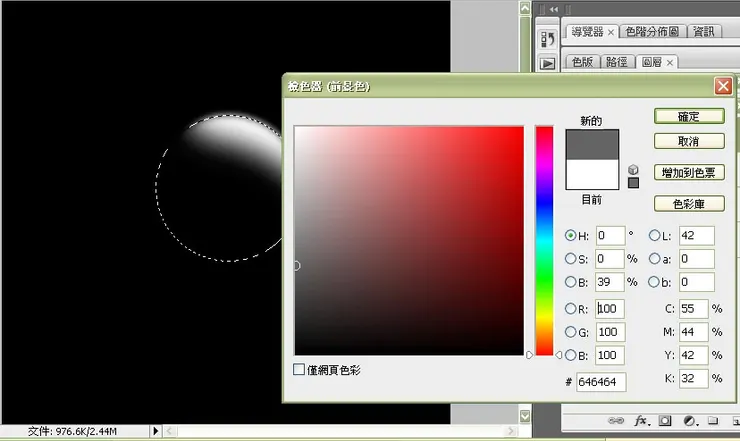Select the blue channel B radio button

570,355
